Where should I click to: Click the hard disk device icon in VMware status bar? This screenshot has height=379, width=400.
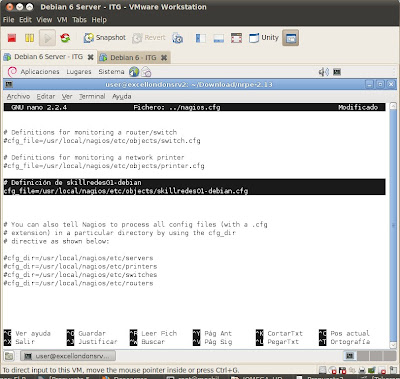[322, 370]
